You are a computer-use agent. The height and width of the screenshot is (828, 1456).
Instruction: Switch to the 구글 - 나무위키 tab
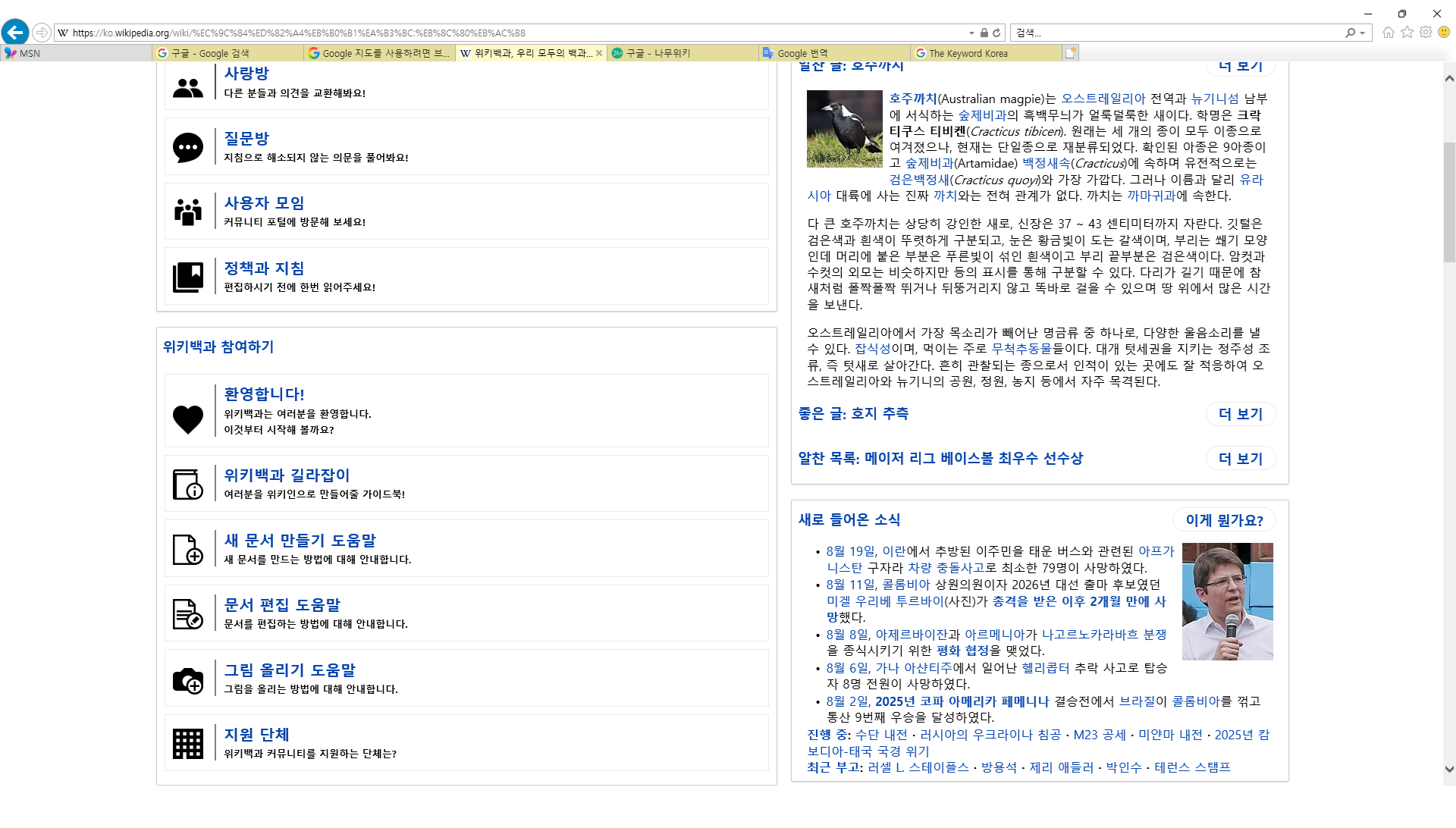pos(657,53)
